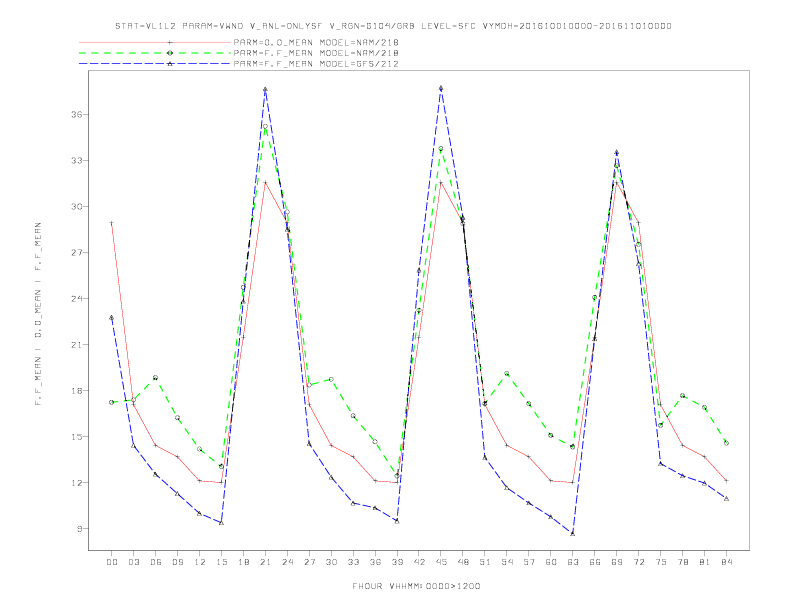Click y-axis tick label 18
Image resolution: width=792 pixels, height=612 pixels.
77,390
